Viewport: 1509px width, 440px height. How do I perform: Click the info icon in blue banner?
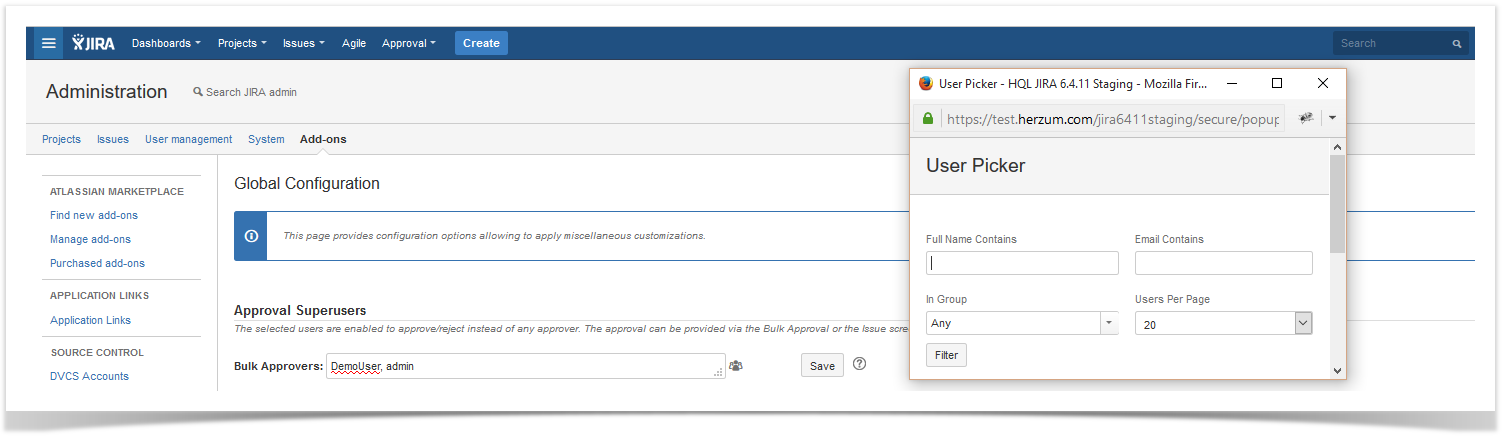[x=251, y=236]
